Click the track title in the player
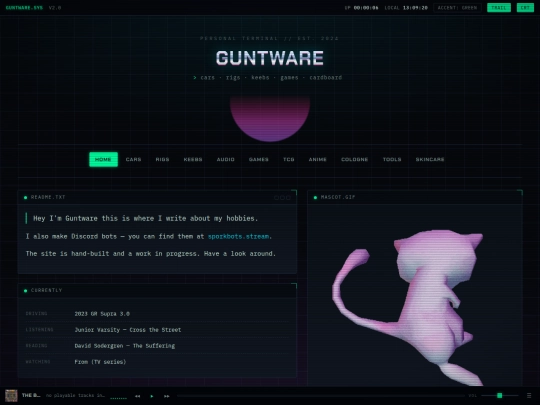This screenshot has width=540, height=405. point(31,395)
